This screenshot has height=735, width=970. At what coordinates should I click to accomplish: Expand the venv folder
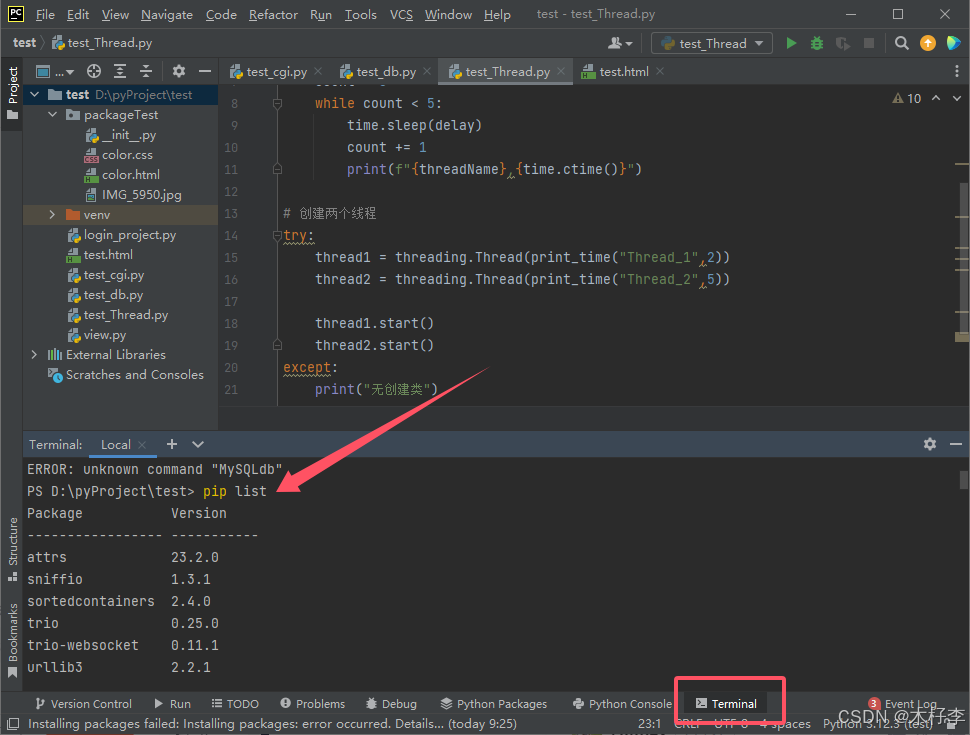coord(53,215)
